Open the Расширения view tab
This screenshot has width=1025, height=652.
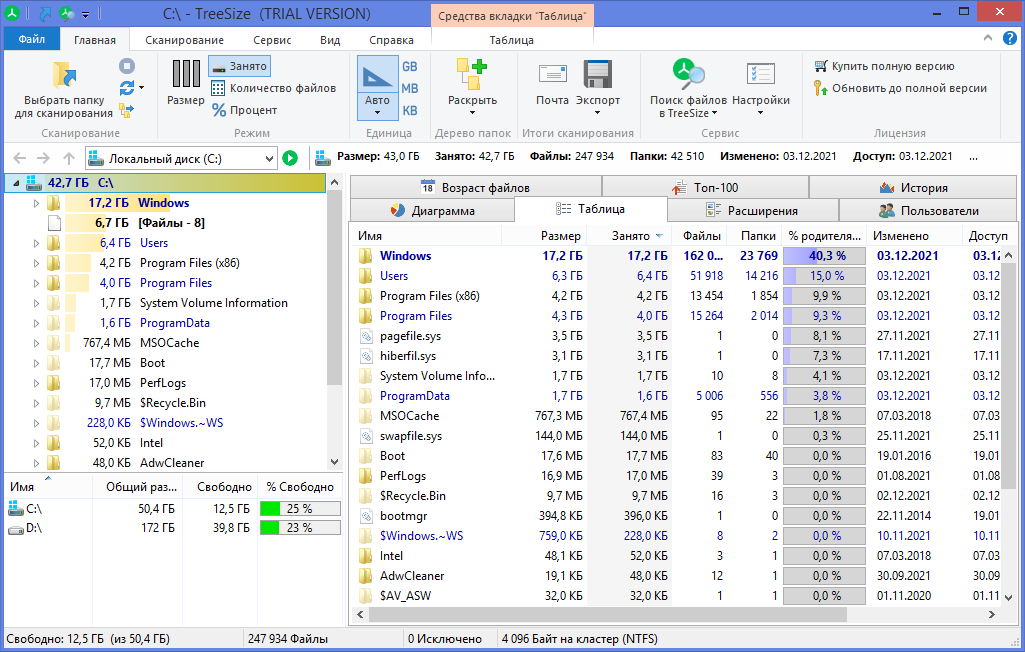752,211
